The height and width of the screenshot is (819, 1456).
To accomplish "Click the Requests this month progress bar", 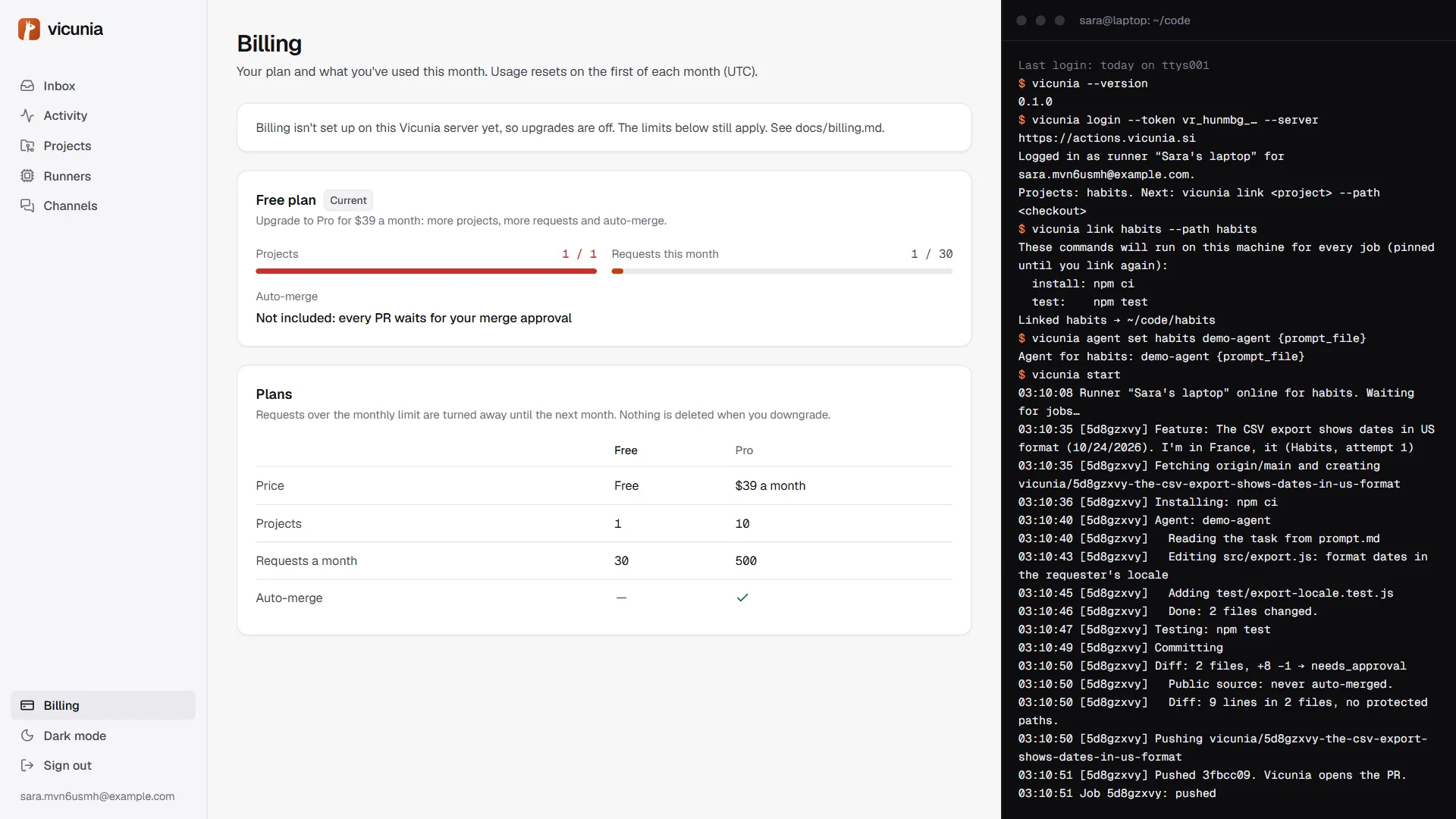I will [x=782, y=271].
